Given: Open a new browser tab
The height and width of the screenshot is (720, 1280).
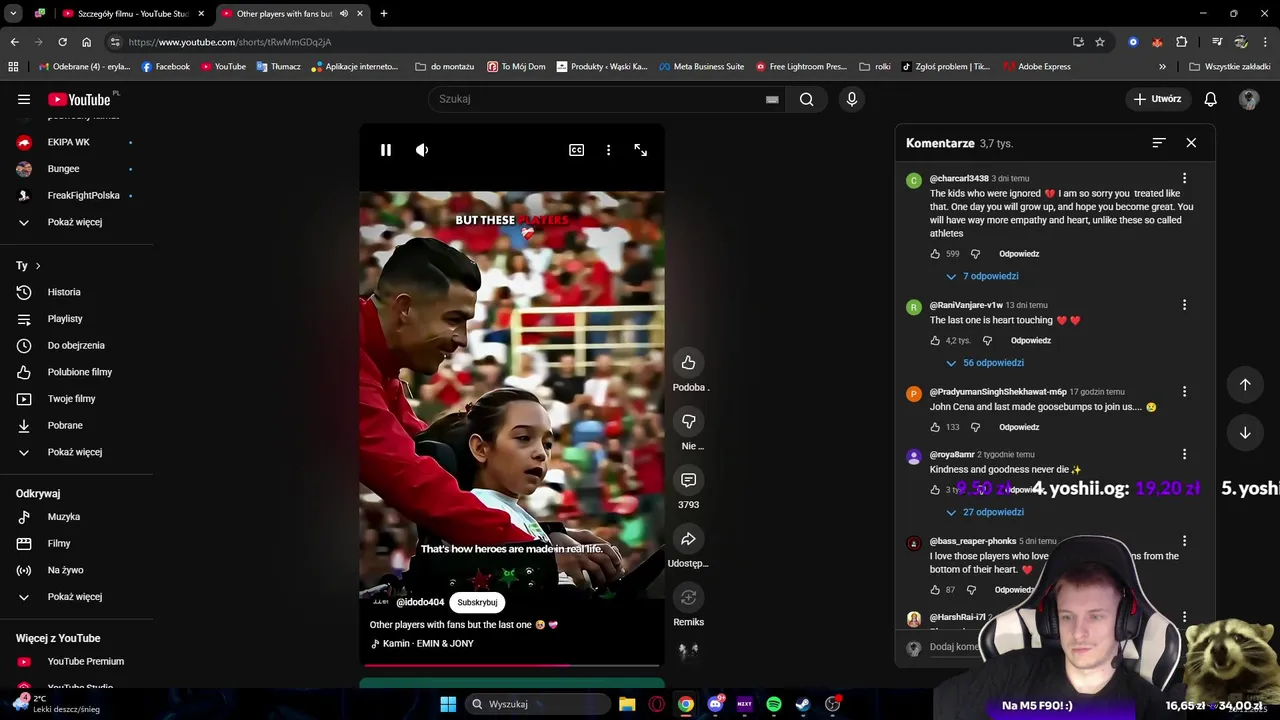Looking at the screenshot, I should pos(384,14).
